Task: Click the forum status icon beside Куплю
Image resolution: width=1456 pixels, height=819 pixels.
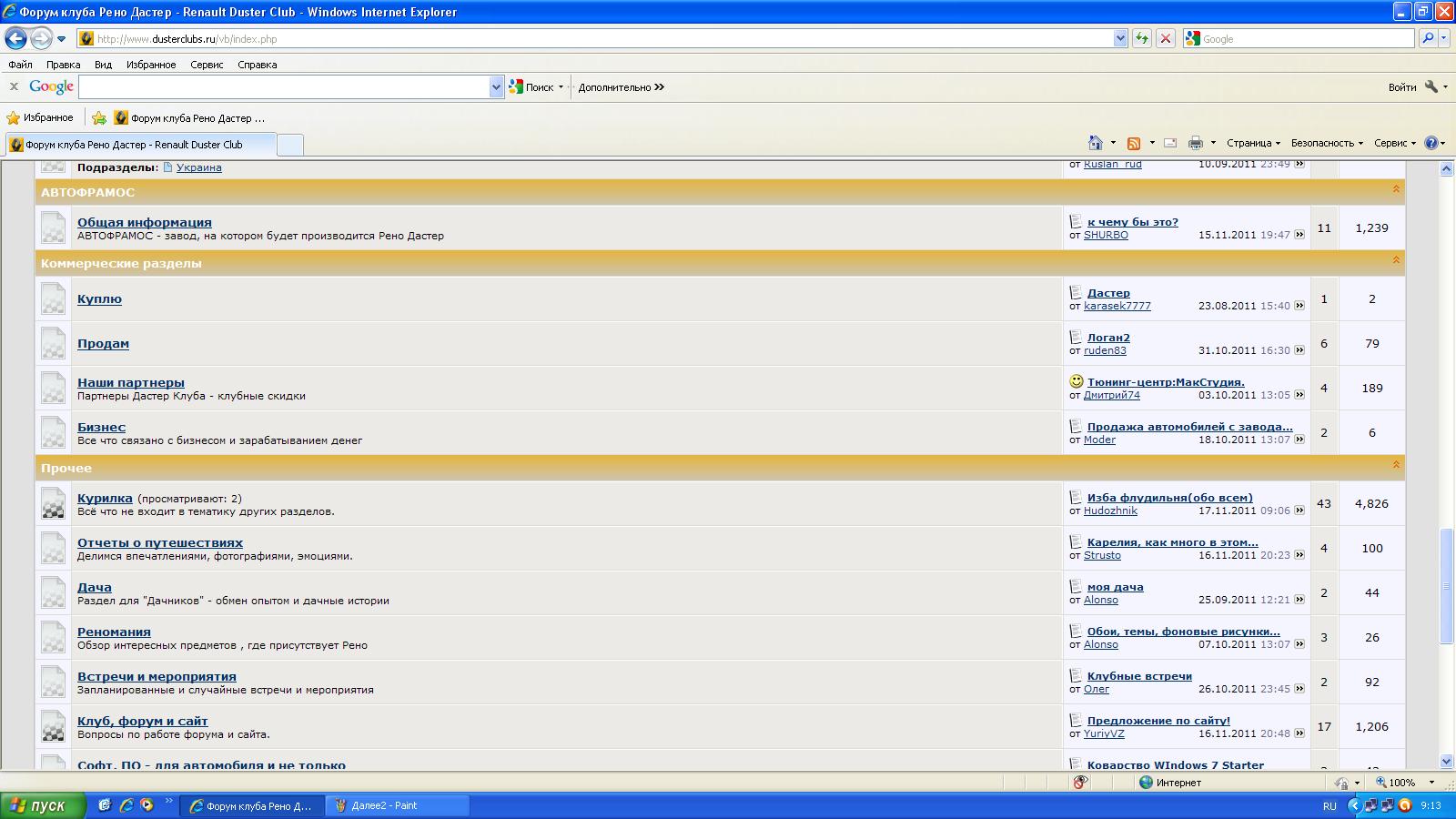Action: 53,299
